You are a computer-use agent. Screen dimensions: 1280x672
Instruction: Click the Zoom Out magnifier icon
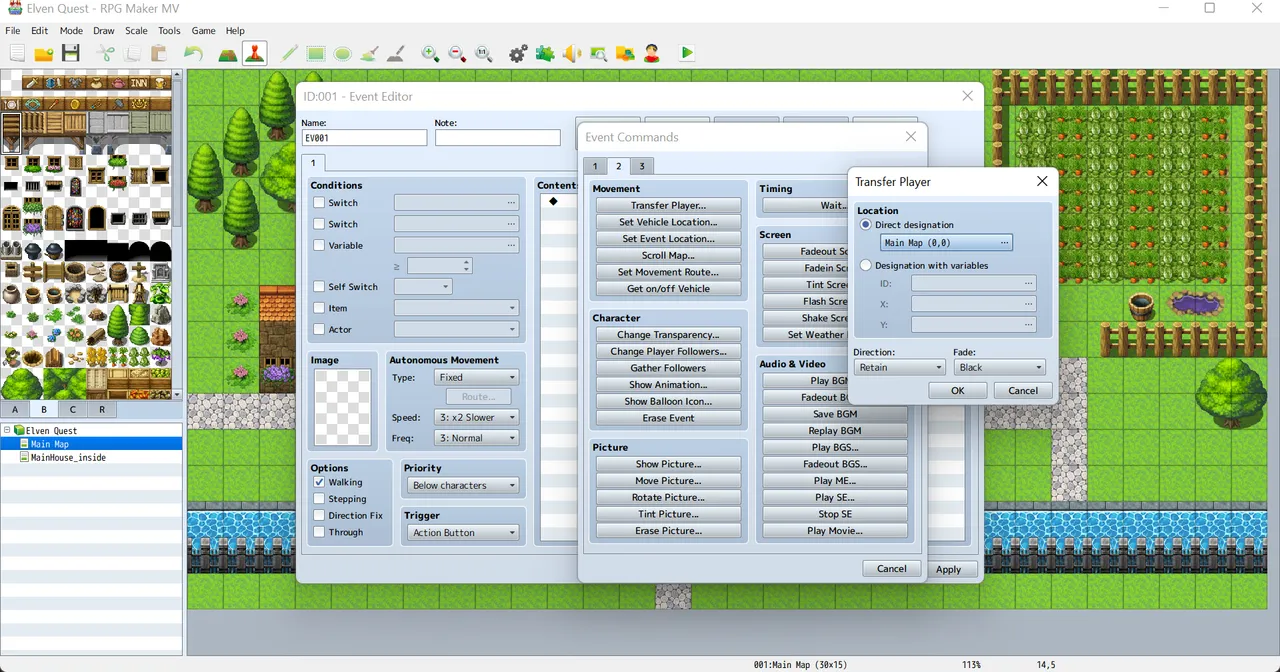[457, 54]
